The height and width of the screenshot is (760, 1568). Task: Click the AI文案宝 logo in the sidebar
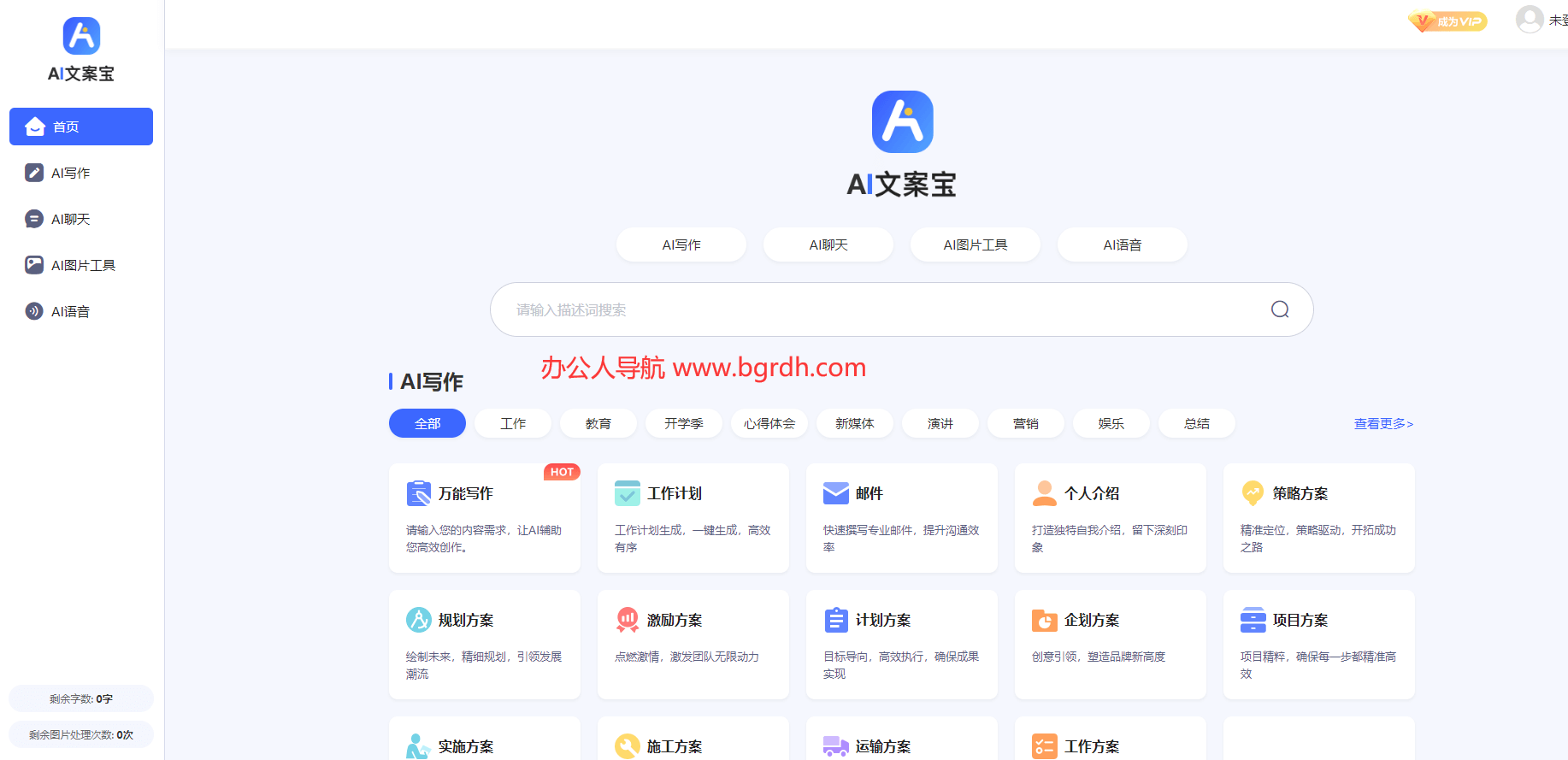pos(81,50)
